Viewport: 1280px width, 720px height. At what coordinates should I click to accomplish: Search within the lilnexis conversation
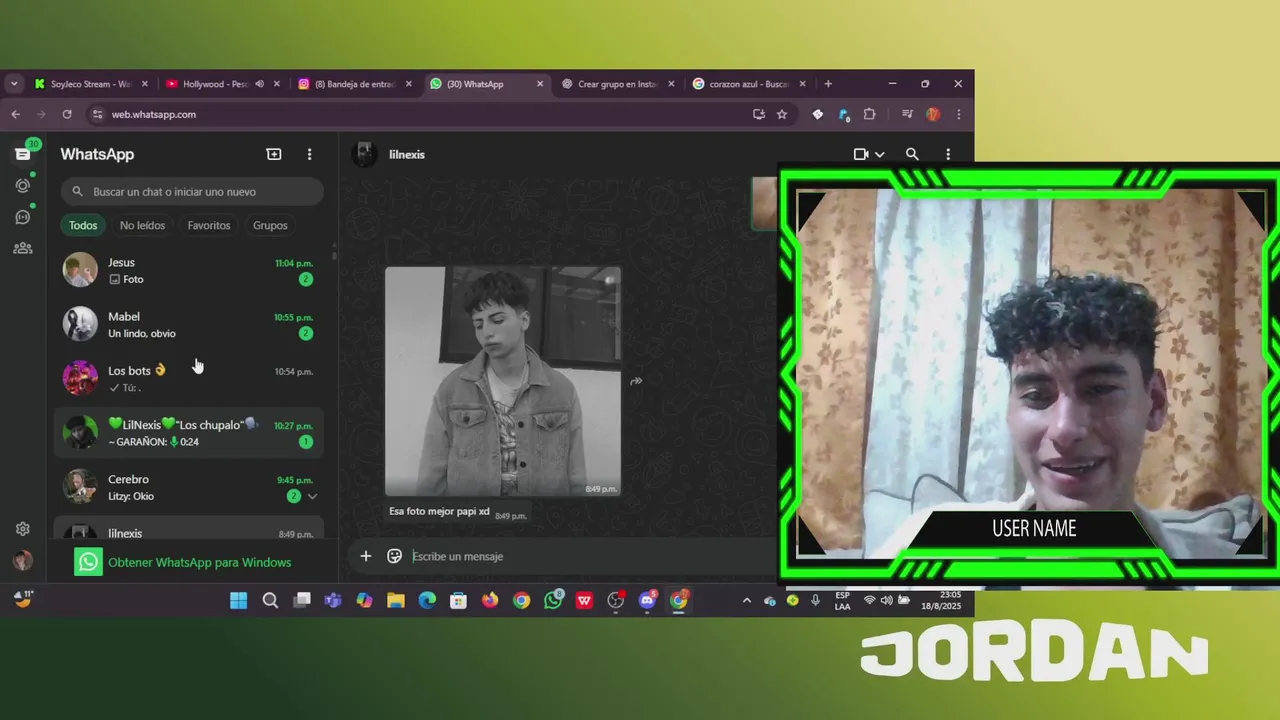[x=912, y=154]
